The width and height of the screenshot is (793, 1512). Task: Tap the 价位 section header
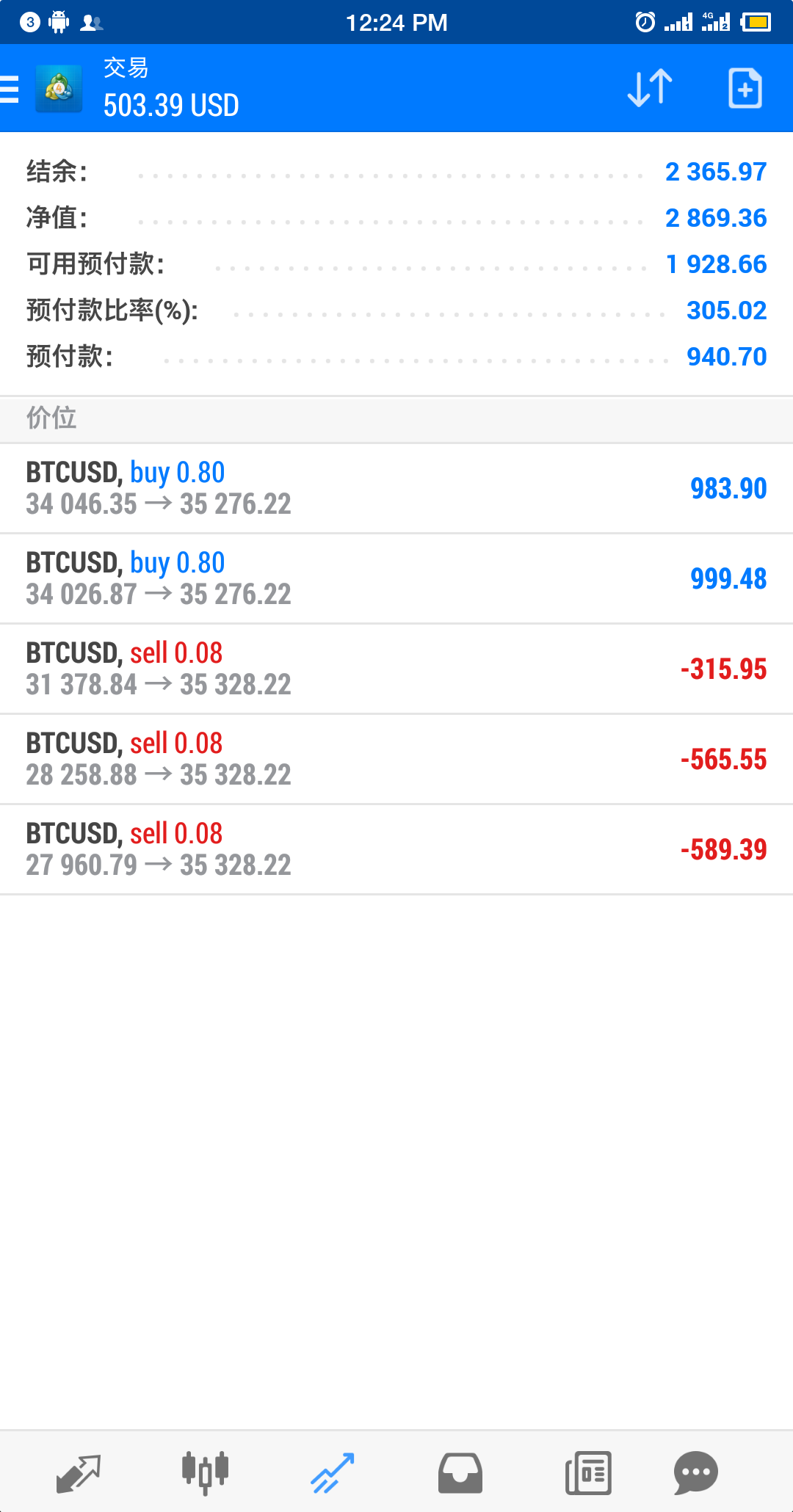(396, 418)
